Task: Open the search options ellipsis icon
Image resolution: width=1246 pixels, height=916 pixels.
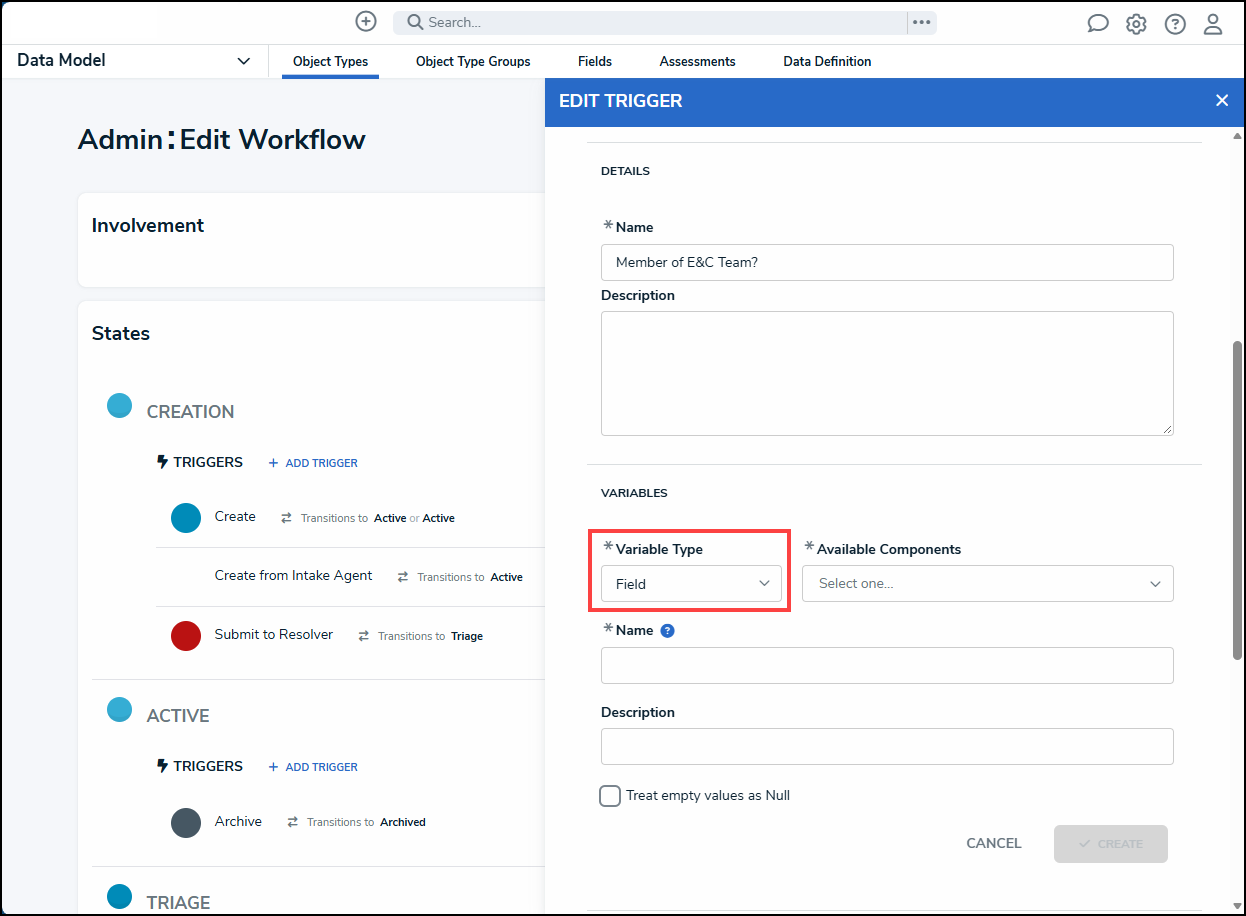Action: click(922, 22)
